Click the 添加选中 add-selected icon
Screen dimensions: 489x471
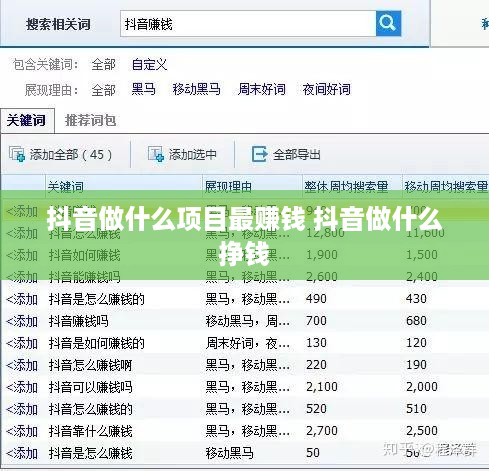[x=156, y=154]
